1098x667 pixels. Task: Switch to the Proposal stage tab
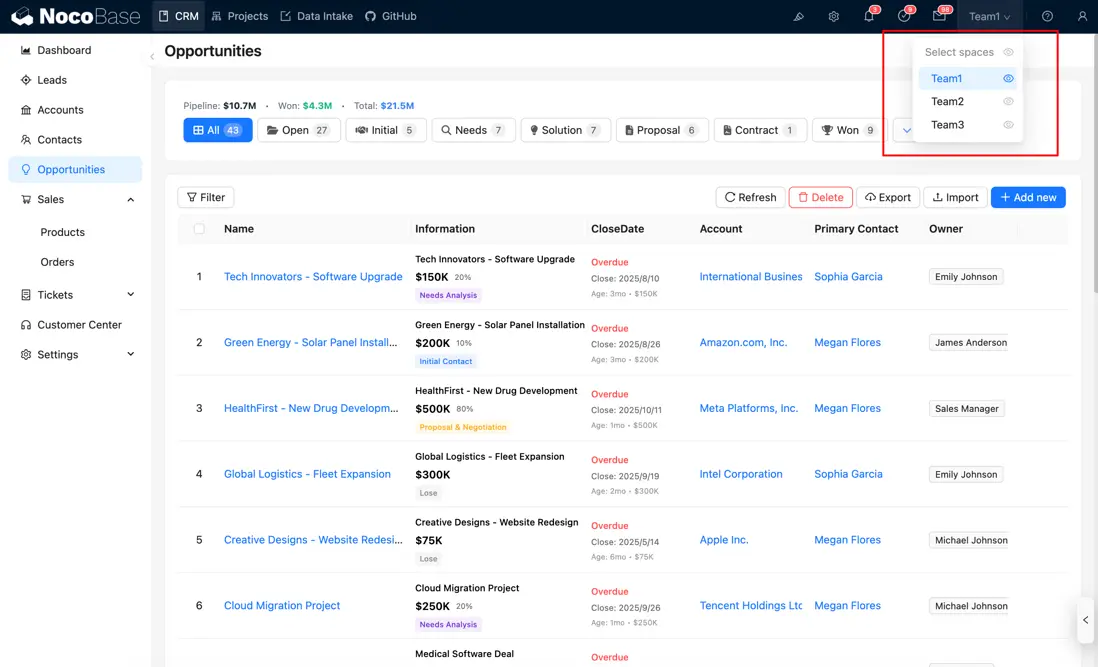coord(660,130)
